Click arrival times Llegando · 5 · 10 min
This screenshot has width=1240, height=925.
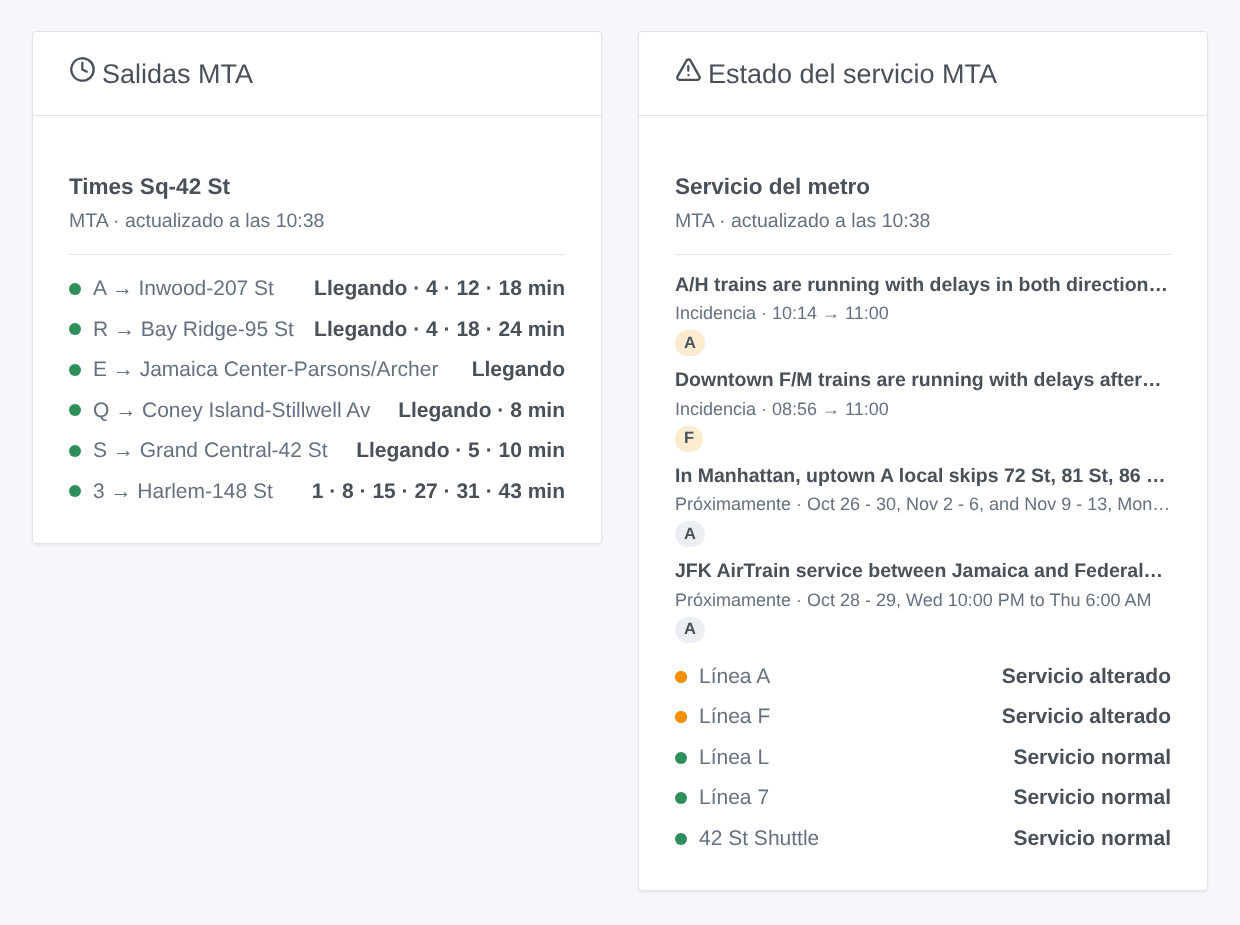point(460,451)
